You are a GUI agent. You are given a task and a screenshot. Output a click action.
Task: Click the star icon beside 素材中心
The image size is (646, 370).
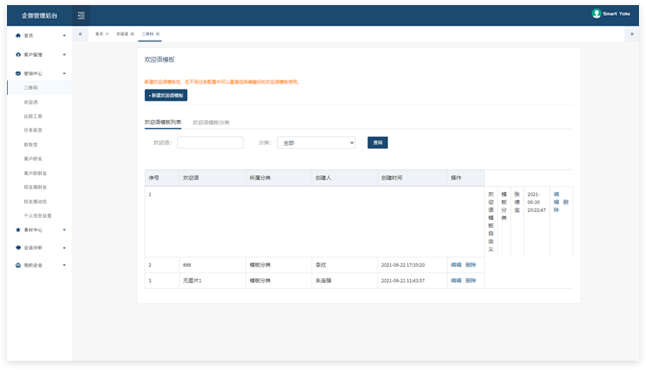18,230
